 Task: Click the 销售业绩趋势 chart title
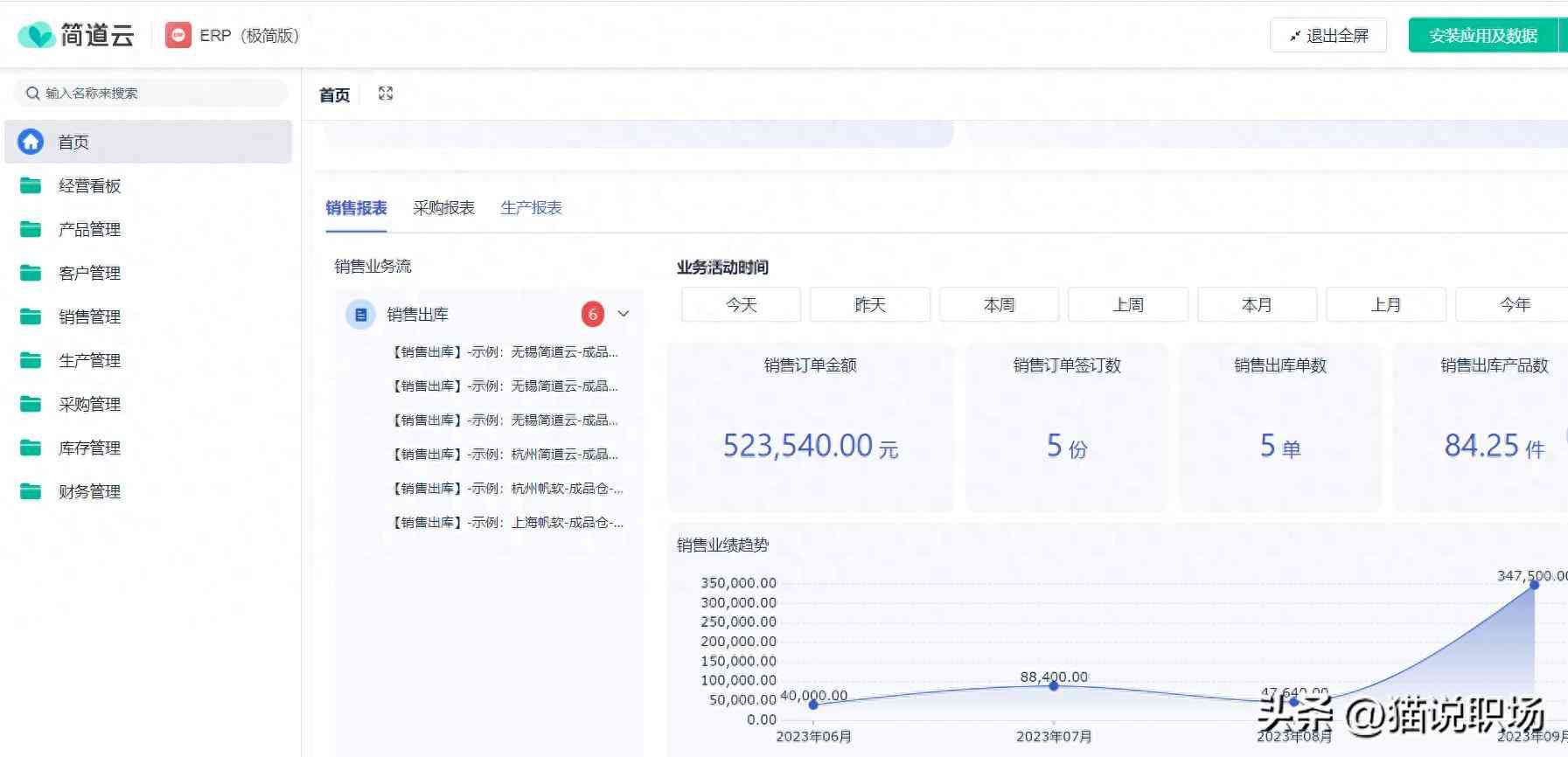[x=722, y=545]
